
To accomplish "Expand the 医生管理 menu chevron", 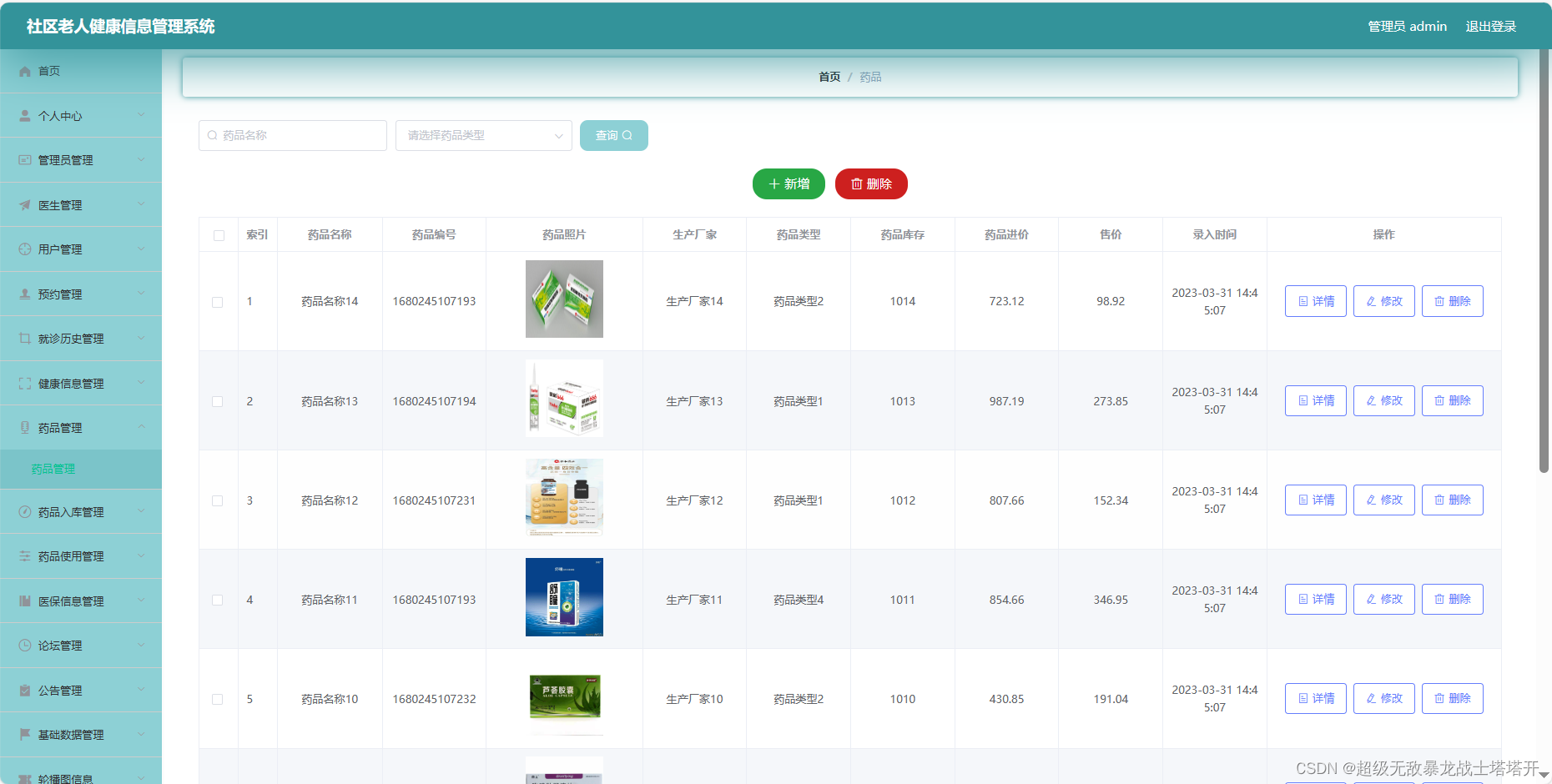I will pyautogui.click(x=141, y=204).
